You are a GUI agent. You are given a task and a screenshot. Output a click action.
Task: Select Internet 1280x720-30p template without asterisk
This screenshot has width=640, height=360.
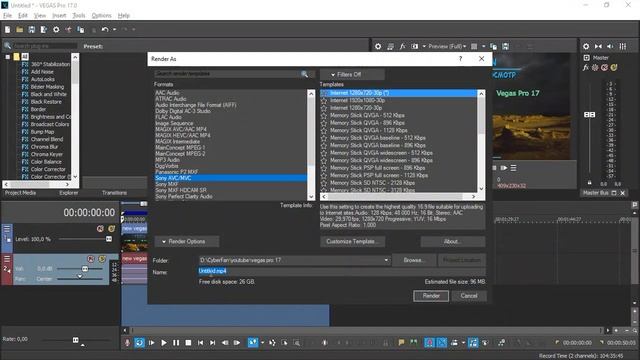pos(356,108)
